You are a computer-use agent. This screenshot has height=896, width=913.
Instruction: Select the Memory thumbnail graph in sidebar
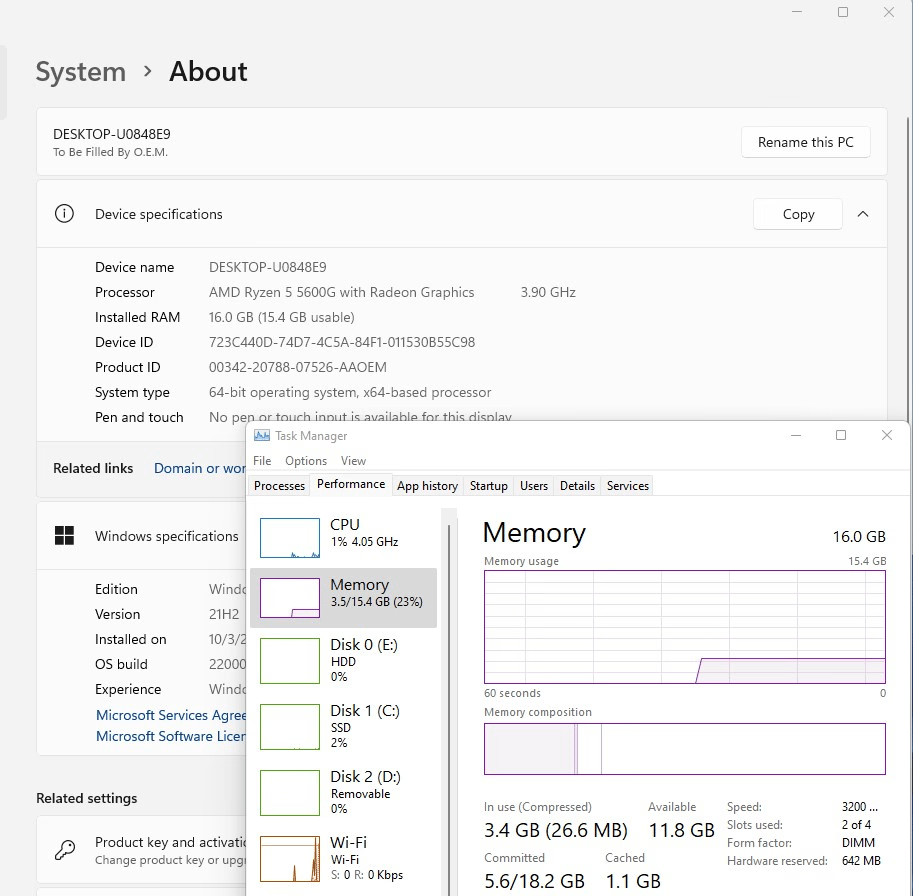point(289,598)
